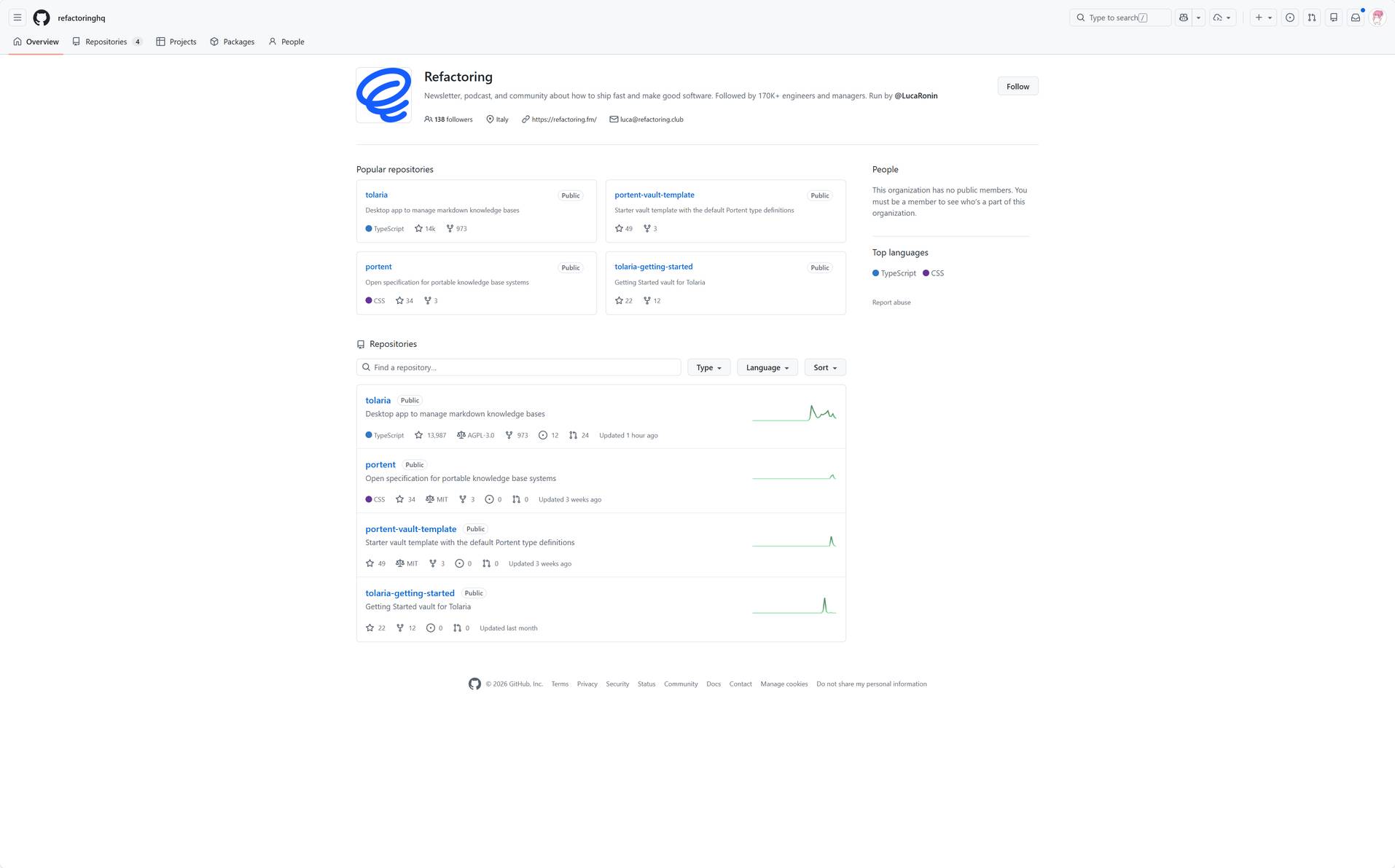Image resolution: width=1395 pixels, height=868 pixels.
Task: Open portent card in Popular repositories
Action: point(378,267)
